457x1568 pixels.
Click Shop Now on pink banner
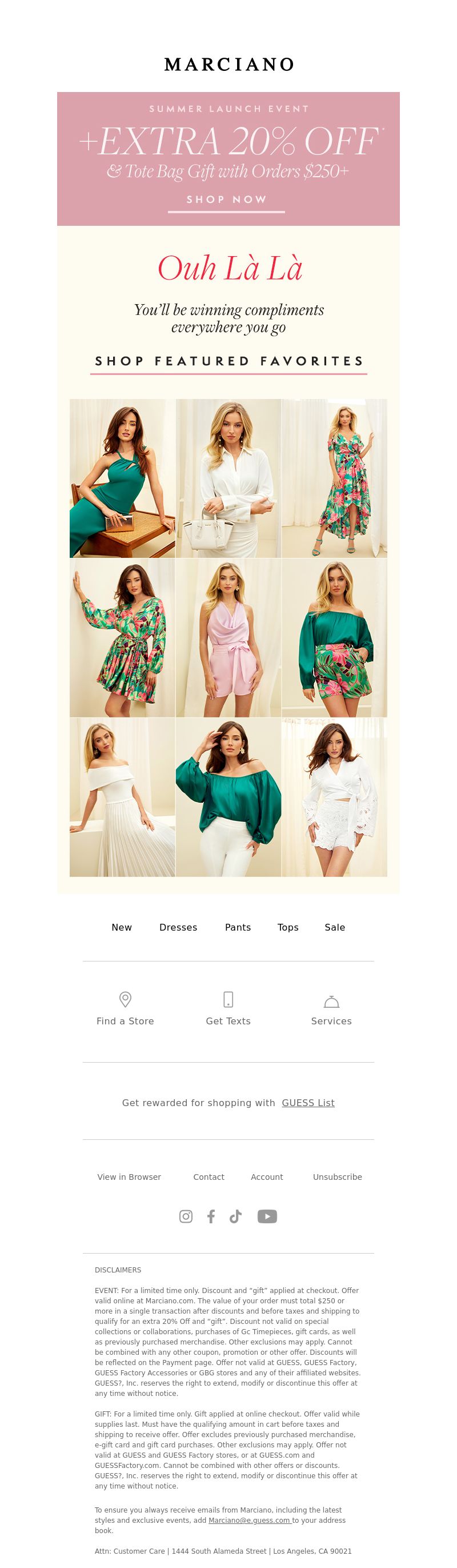[x=226, y=200]
